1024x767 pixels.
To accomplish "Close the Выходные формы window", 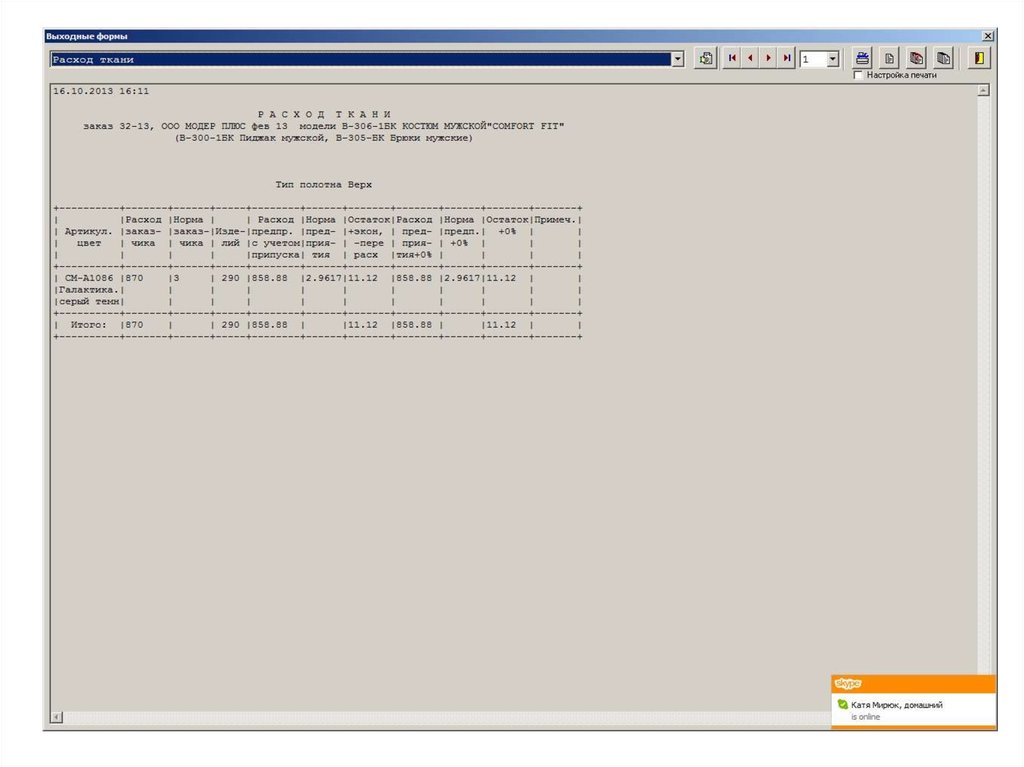I will [x=988, y=36].
